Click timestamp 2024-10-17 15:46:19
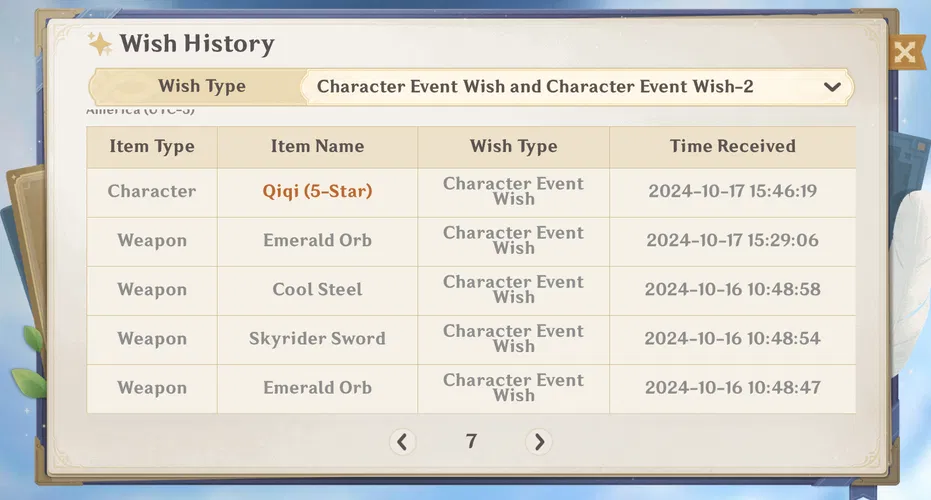 click(732, 191)
